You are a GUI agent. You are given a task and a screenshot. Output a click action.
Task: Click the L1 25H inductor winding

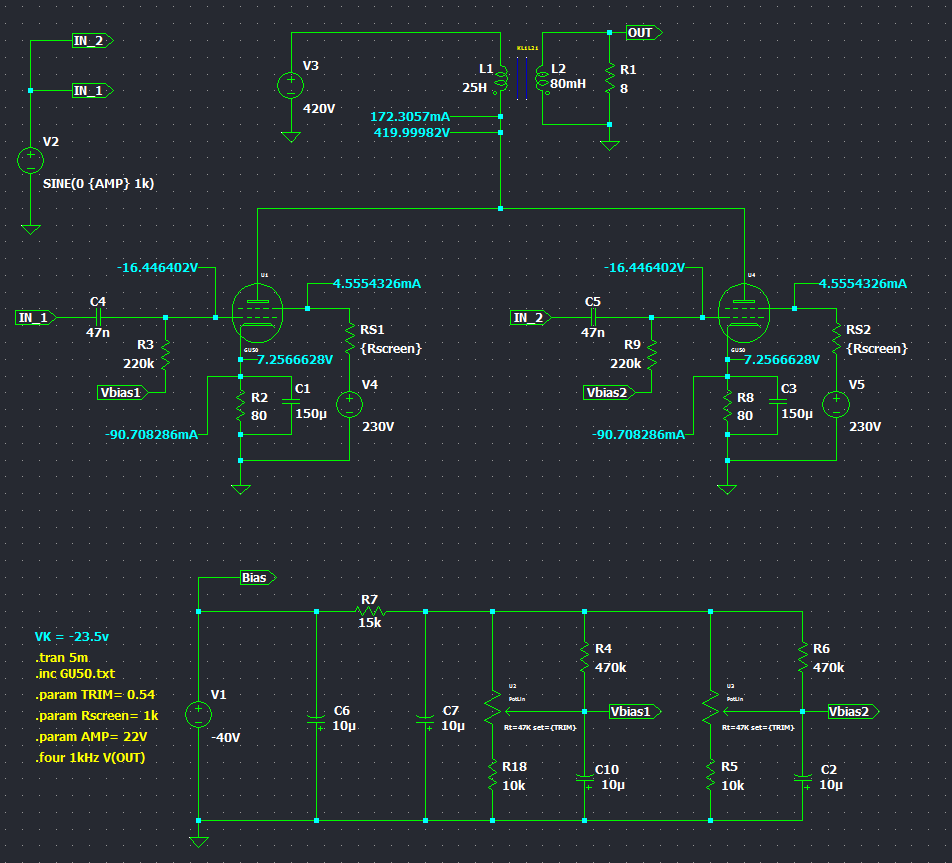pyautogui.click(x=502, y=79)
